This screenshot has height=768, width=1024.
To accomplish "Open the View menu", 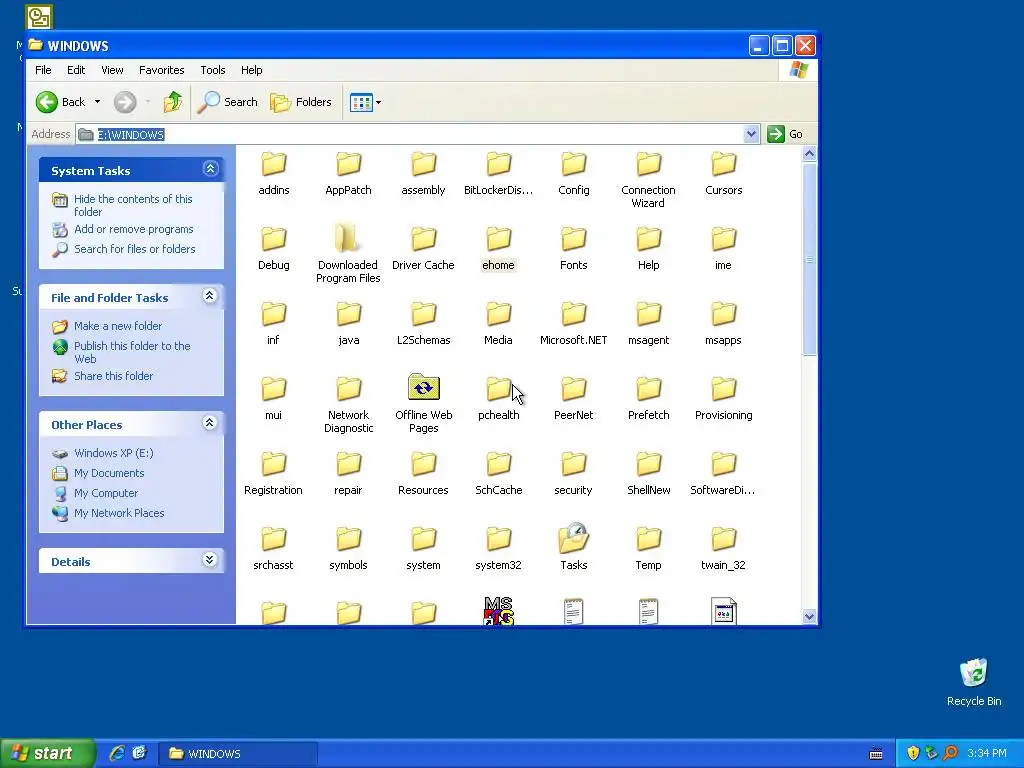I will pyautogui.click(x=112, y=70).
